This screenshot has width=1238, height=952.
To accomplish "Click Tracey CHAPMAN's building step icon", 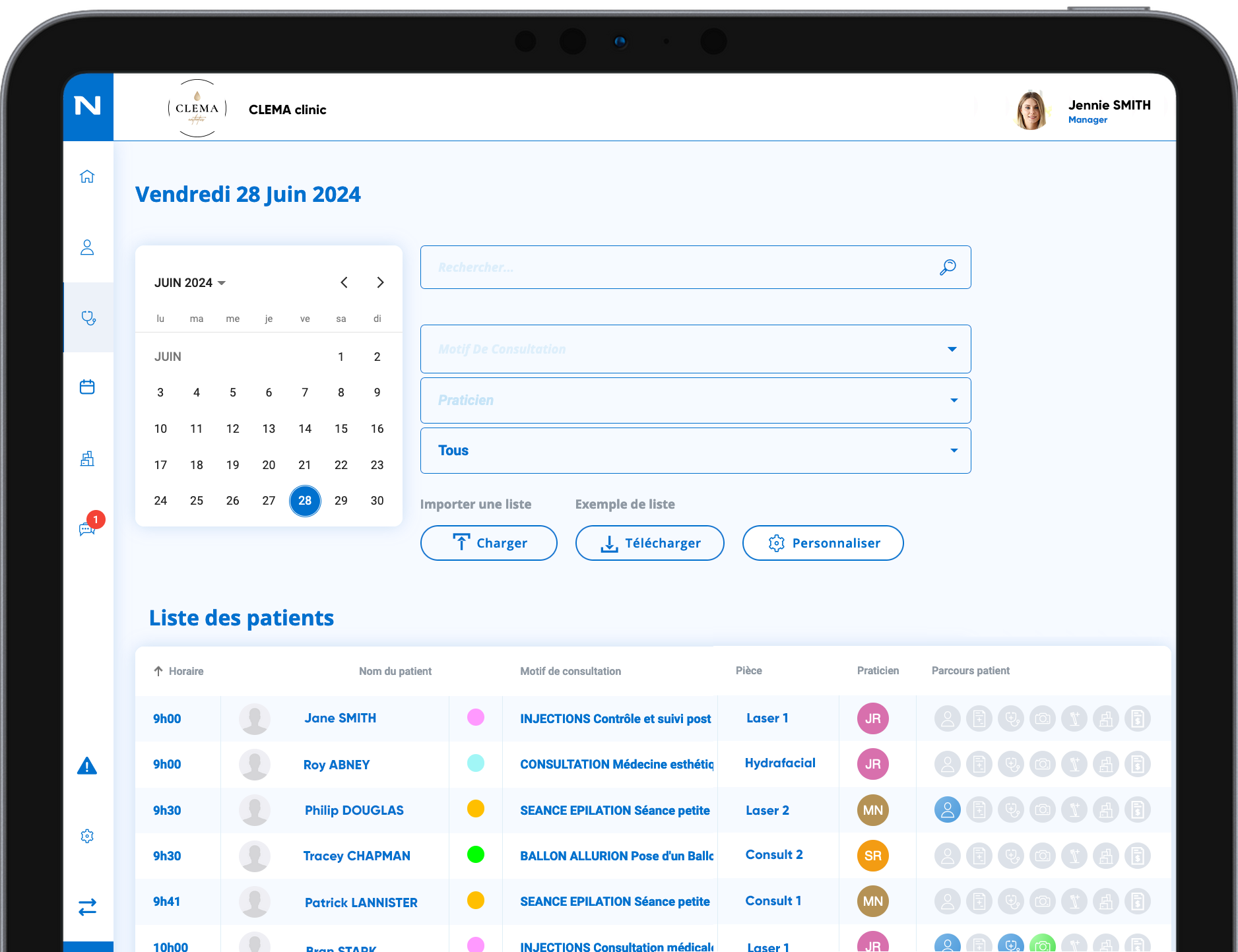I will 1106,856.
